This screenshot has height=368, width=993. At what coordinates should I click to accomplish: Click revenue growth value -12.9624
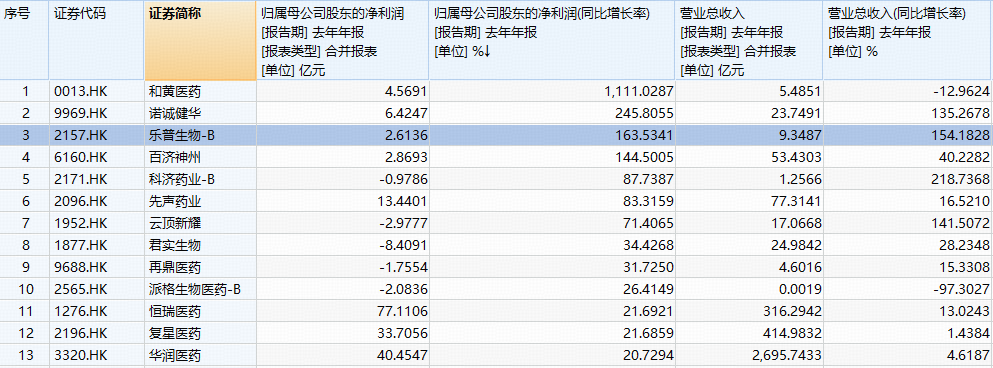coord(961,92)
